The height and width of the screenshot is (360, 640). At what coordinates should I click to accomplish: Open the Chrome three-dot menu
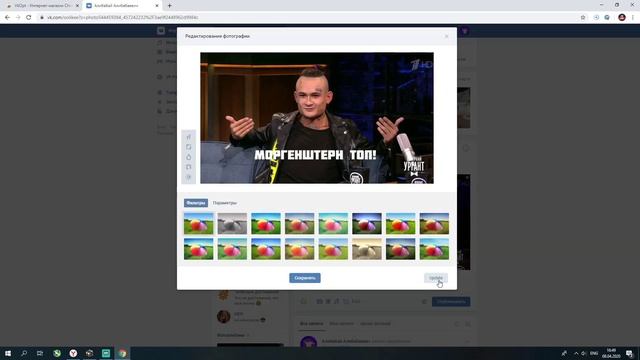633,18
